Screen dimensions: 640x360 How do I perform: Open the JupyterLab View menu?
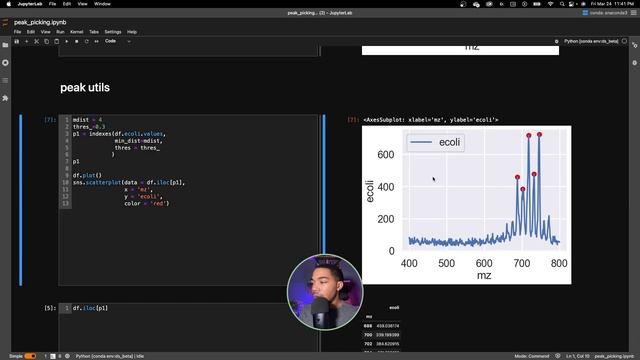point(45,32)
